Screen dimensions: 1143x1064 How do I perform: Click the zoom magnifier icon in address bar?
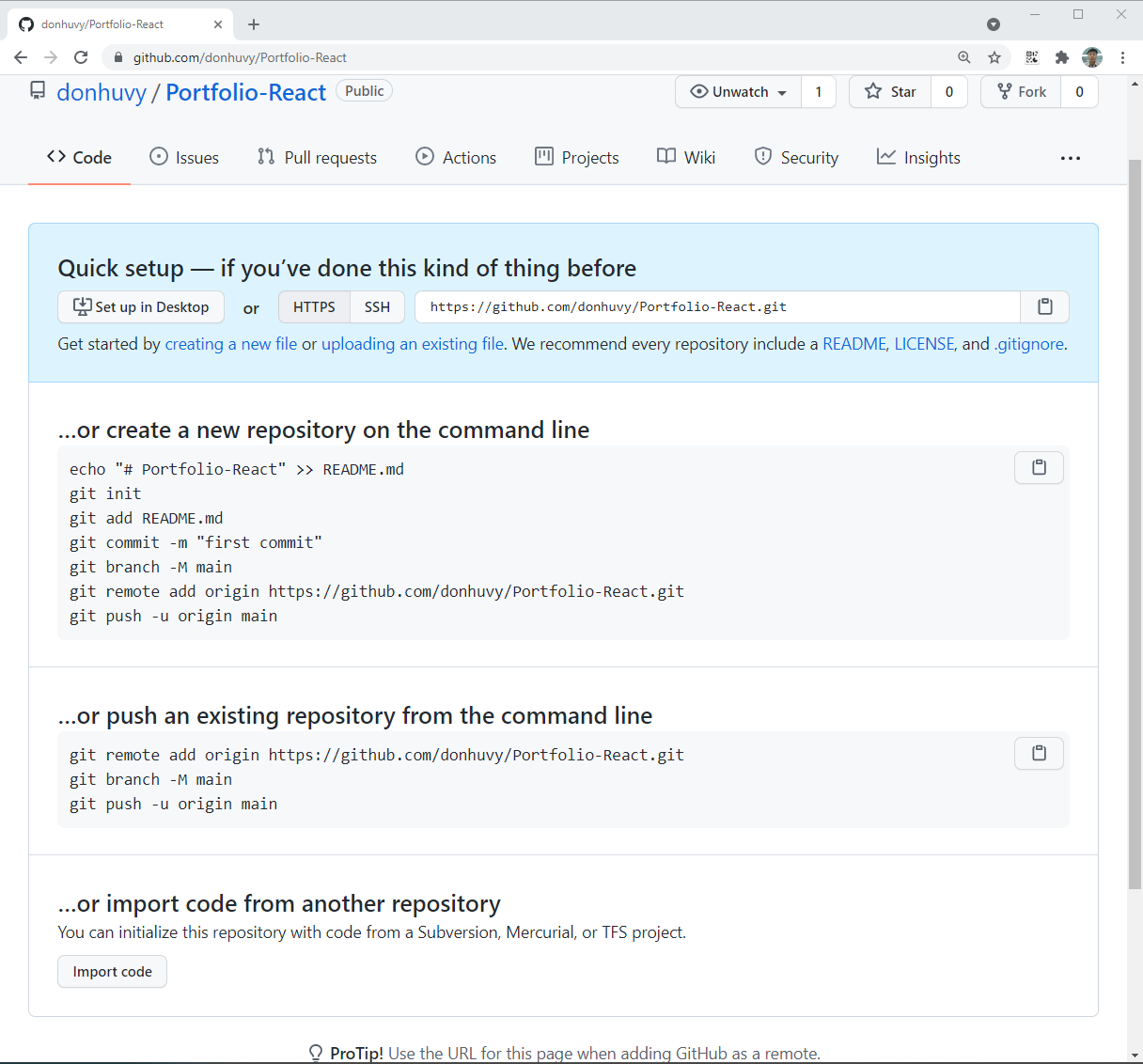point(964,57)
